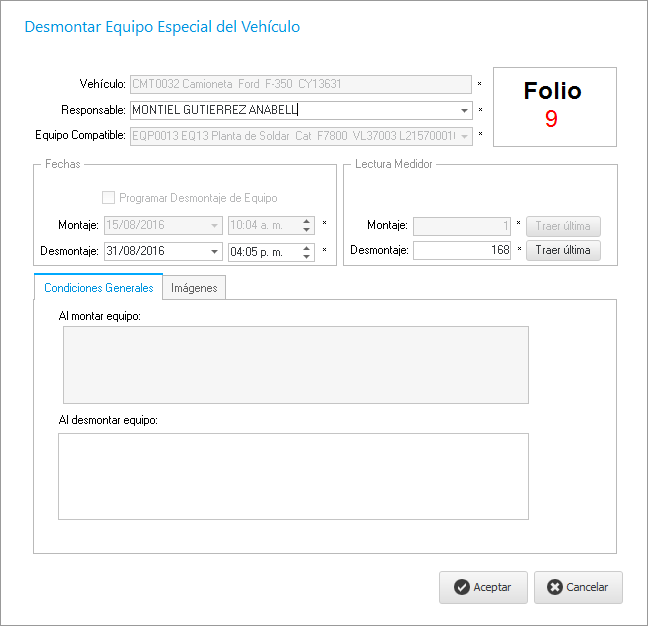Click the Al desmontar equipo text area
Screen dimensions: 648x626
293,476
